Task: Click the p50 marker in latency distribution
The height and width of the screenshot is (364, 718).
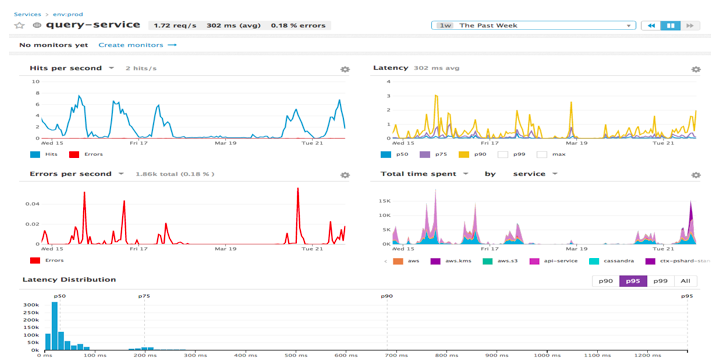Action: point(60,296)
